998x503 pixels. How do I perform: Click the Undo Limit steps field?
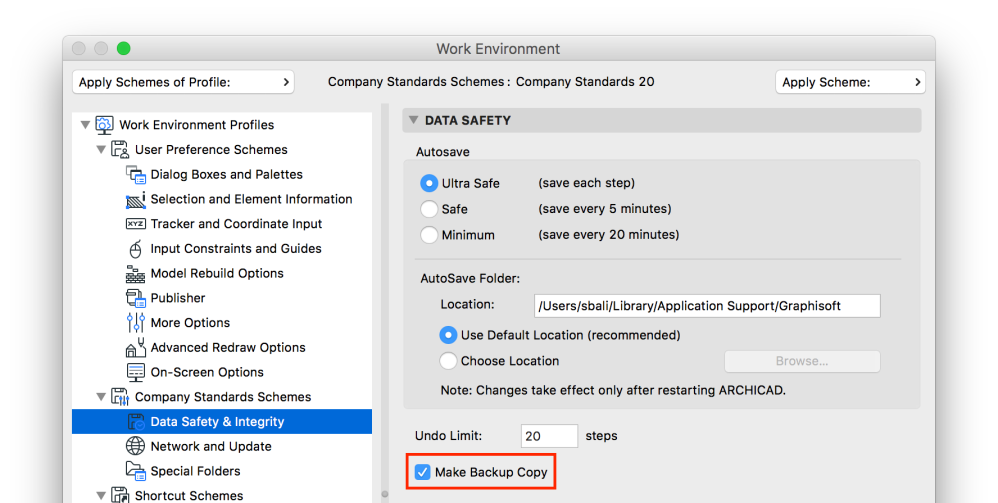pos(549,436)
